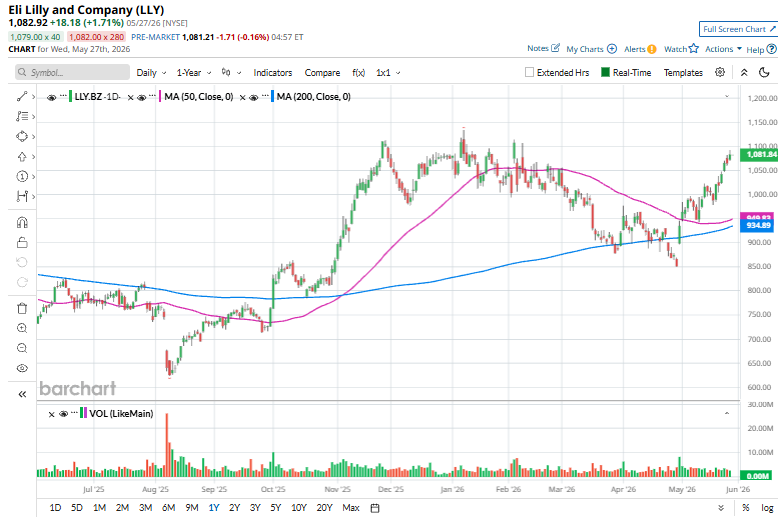Open the Indicators menu
Screen dimensions: 778x518
[272, 72]
